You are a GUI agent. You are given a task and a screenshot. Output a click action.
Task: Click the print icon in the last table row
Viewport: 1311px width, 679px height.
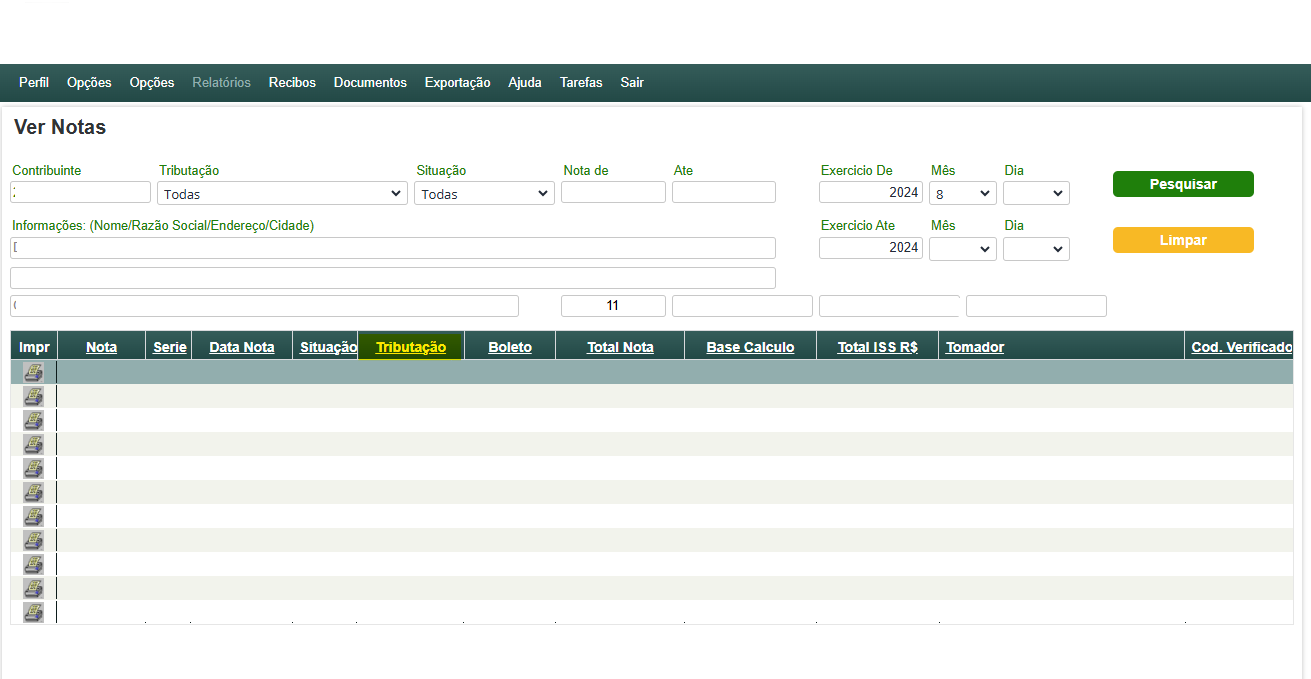(34, 612)
